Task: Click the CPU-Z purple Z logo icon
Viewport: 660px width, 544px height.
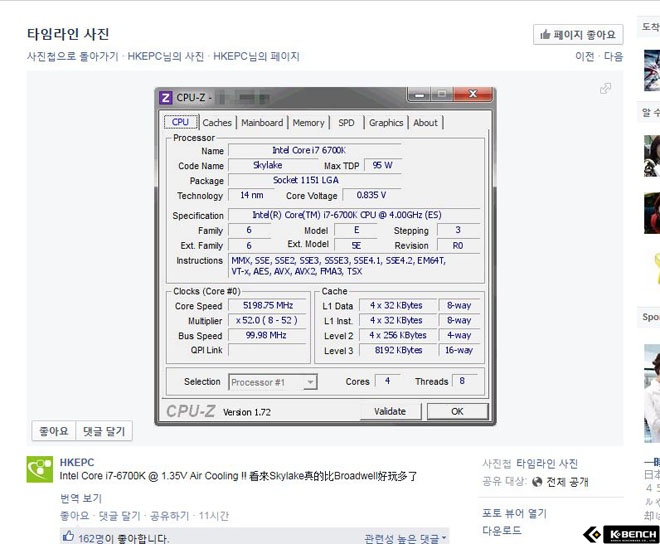Action: pos(165,98)
